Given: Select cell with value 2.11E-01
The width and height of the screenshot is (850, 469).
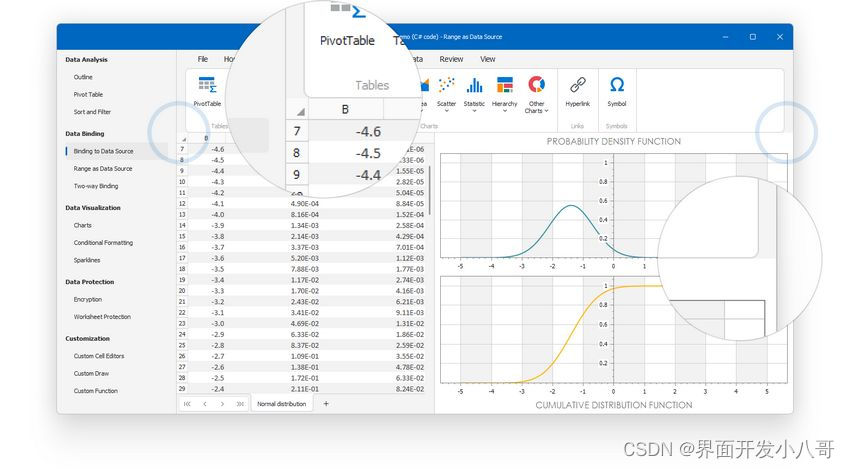Looking at the screenshot, I should (305, 389).
